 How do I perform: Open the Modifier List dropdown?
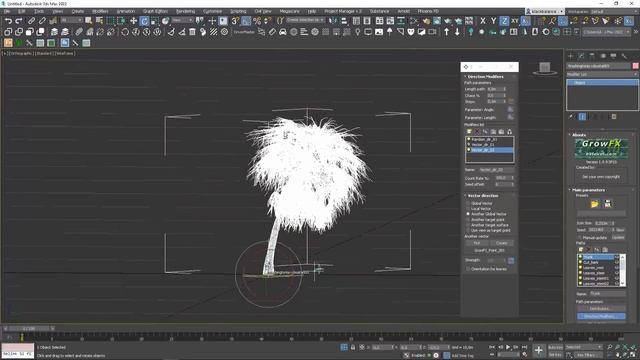[602, 74]
